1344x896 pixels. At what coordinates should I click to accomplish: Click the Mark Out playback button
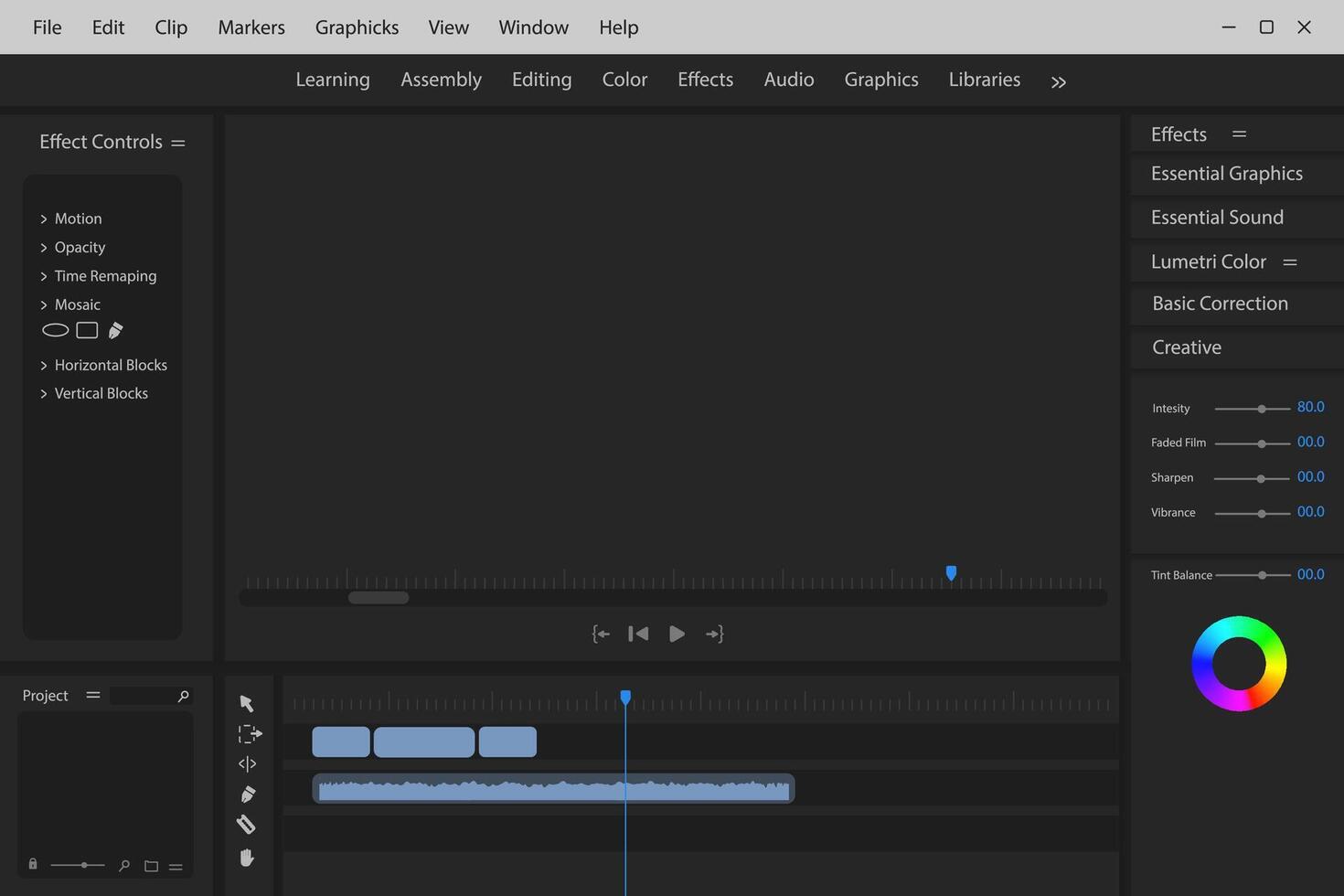715,634
